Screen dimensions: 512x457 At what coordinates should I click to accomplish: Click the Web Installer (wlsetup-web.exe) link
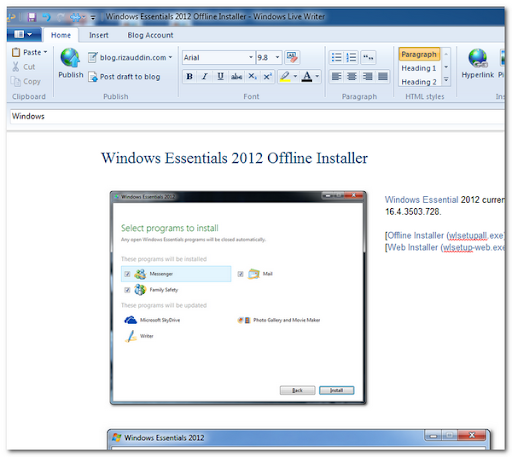tap(446, 248)
